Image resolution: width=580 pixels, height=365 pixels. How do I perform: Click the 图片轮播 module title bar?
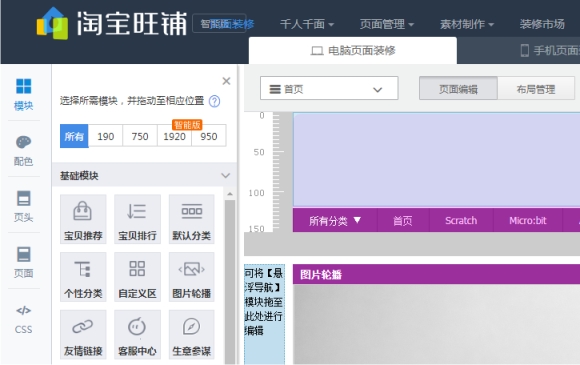(x=436, y=274)
